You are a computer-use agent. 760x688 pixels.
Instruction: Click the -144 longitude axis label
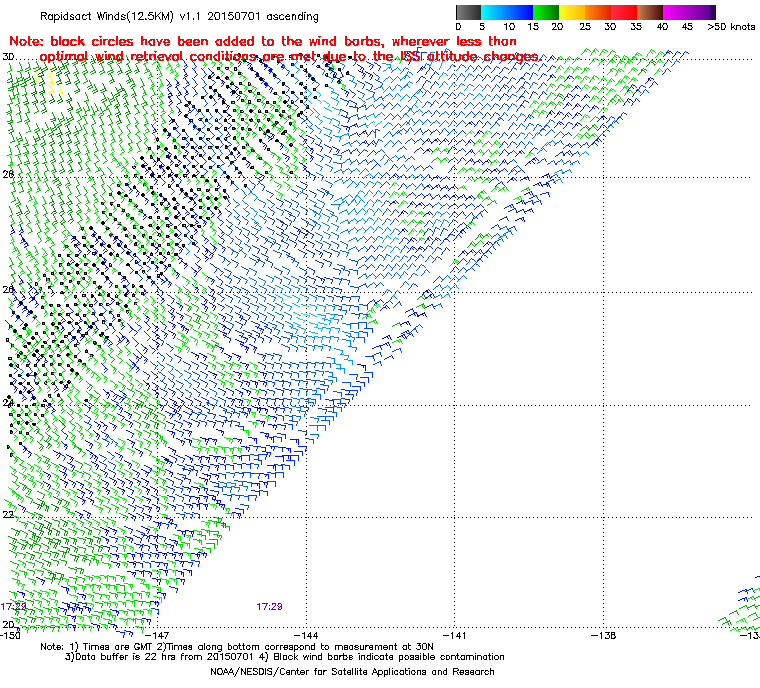tap(305, 635)
